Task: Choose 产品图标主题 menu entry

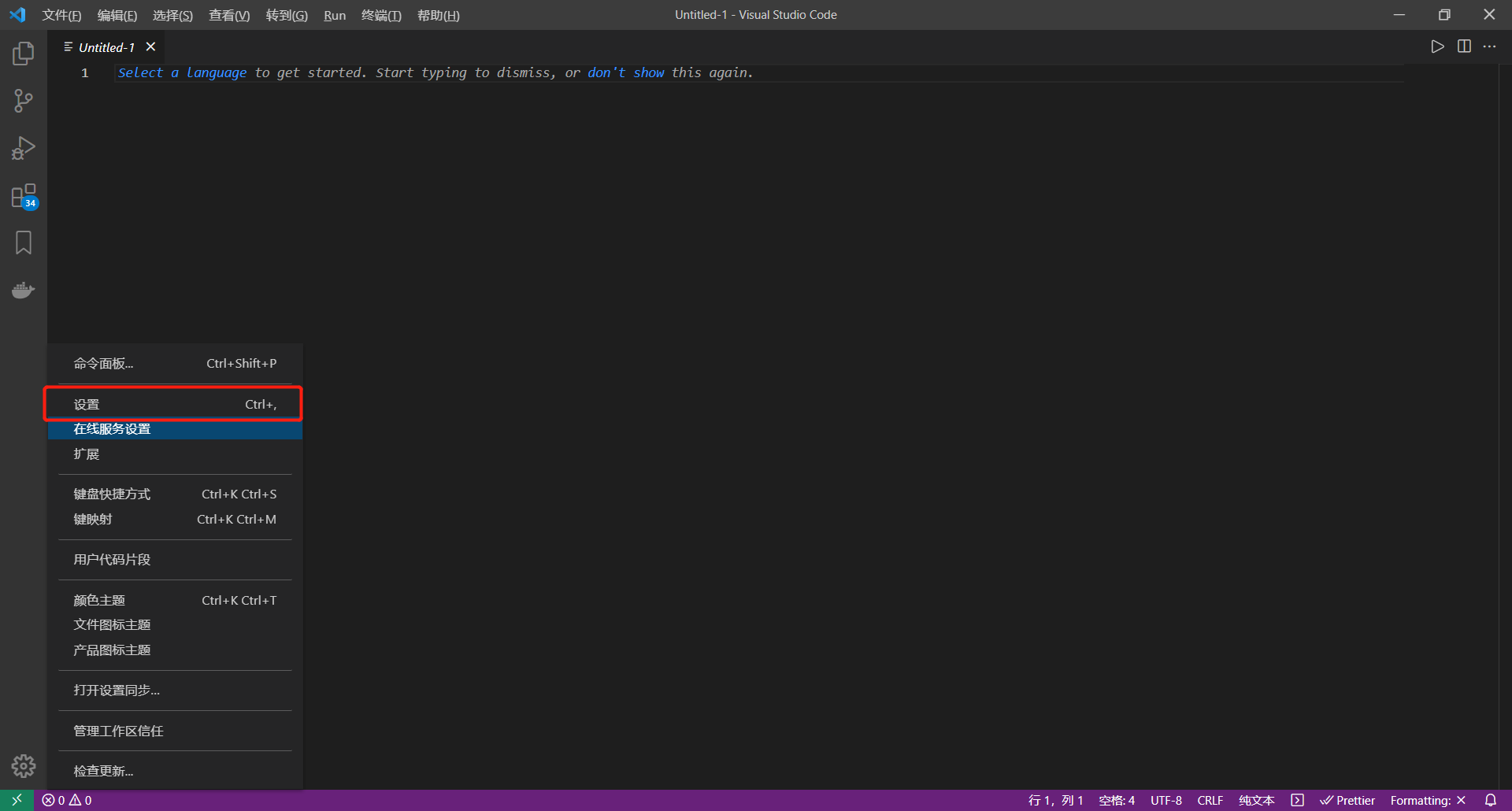Action: pos(175,650)
